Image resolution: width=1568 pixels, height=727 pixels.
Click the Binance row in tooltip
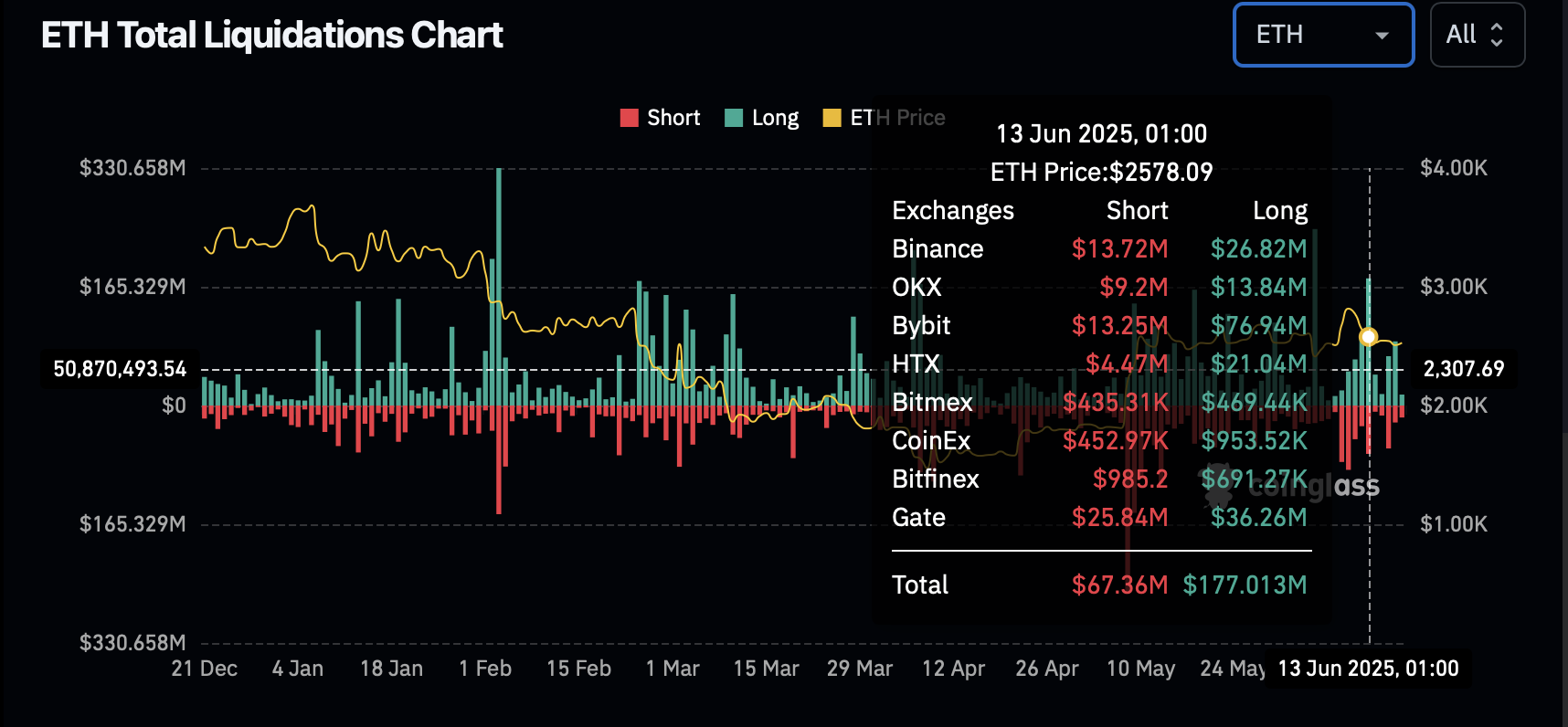tap(1100, 248)
